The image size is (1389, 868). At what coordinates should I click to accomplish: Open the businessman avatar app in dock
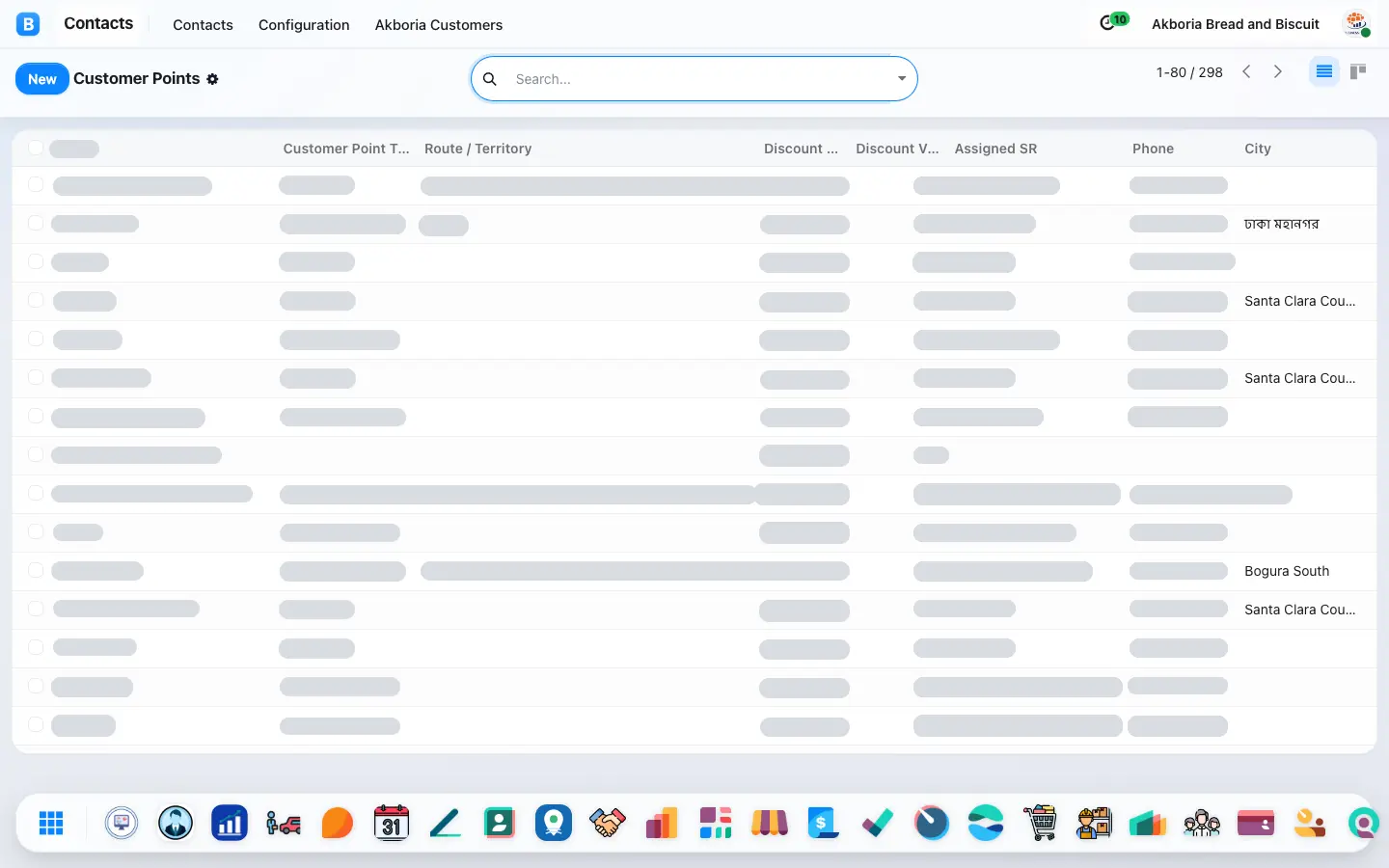[x=176, y=823]
